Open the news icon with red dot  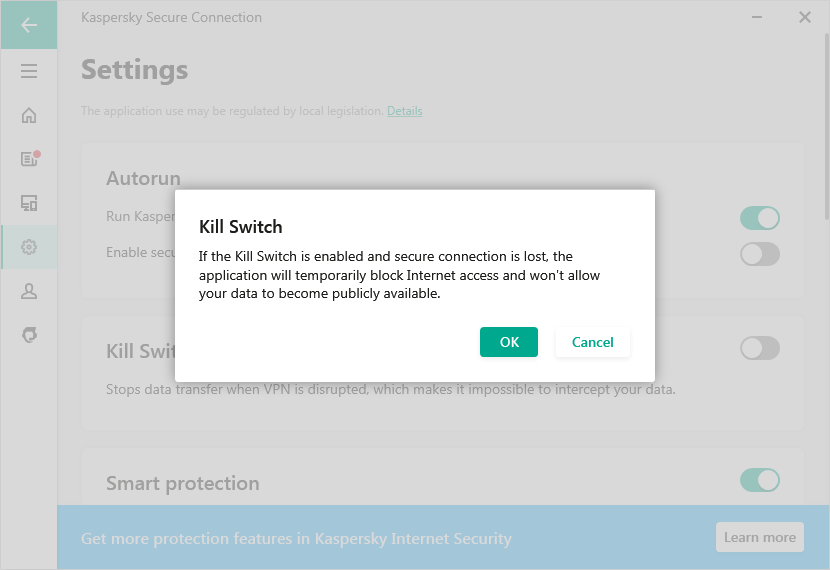[x=29, y=159]
